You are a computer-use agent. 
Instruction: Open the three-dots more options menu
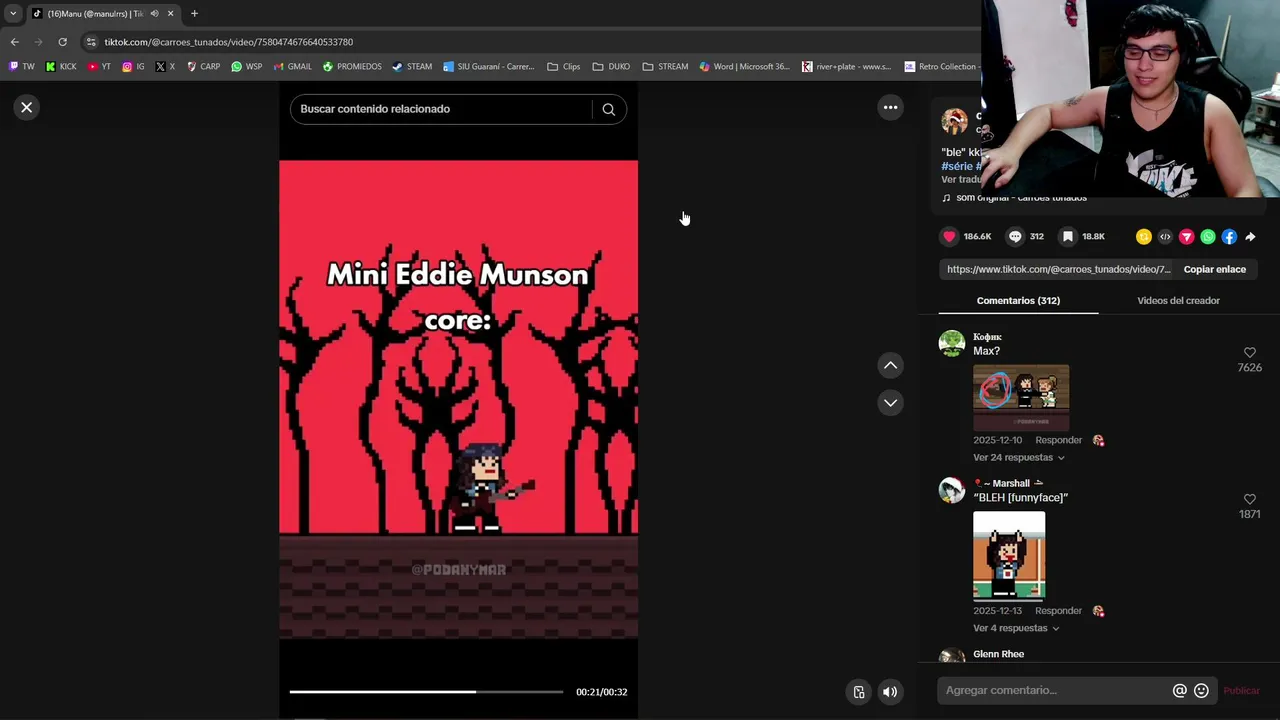point(890,107)
